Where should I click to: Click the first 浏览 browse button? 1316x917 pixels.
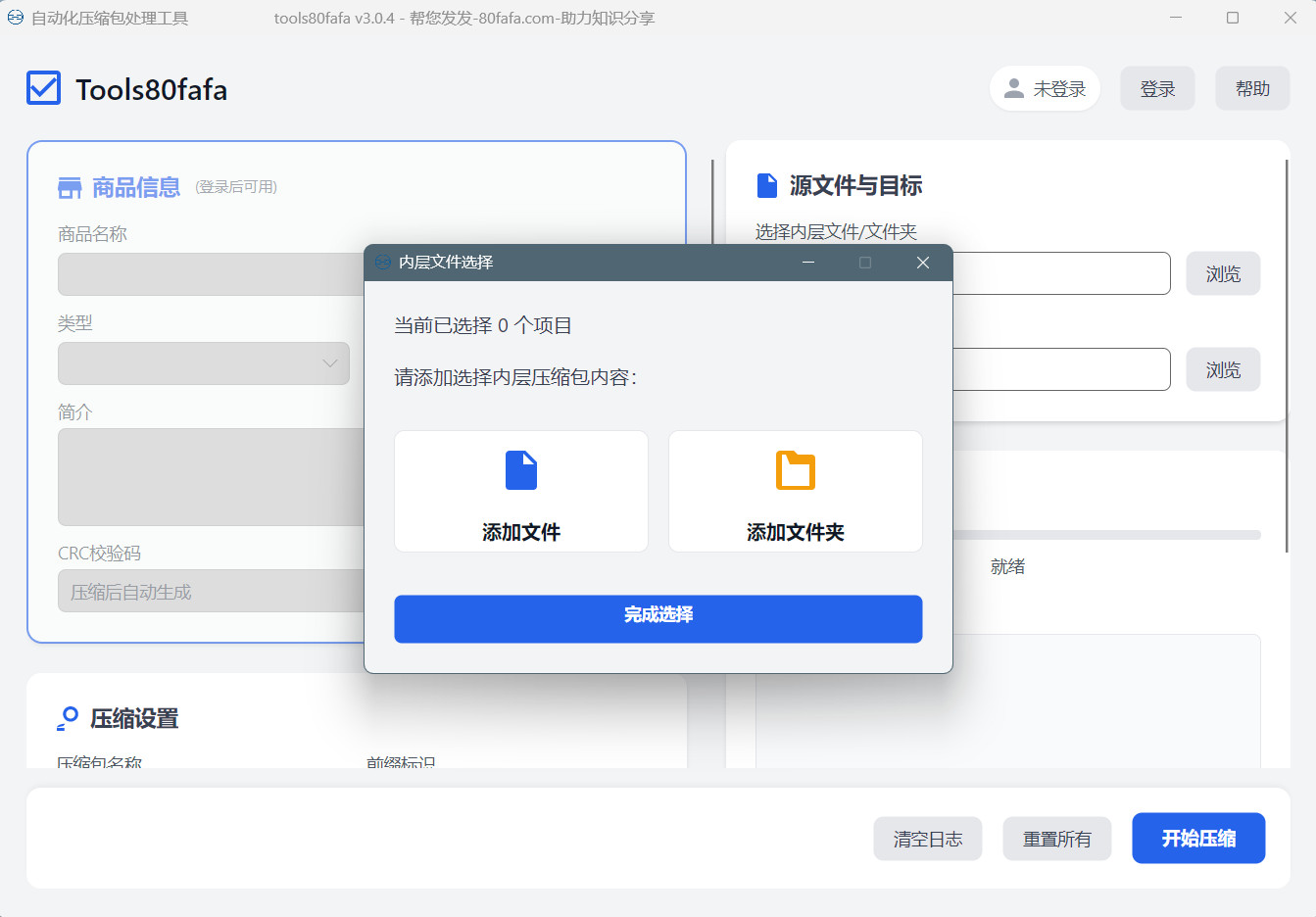point(1223,274)
